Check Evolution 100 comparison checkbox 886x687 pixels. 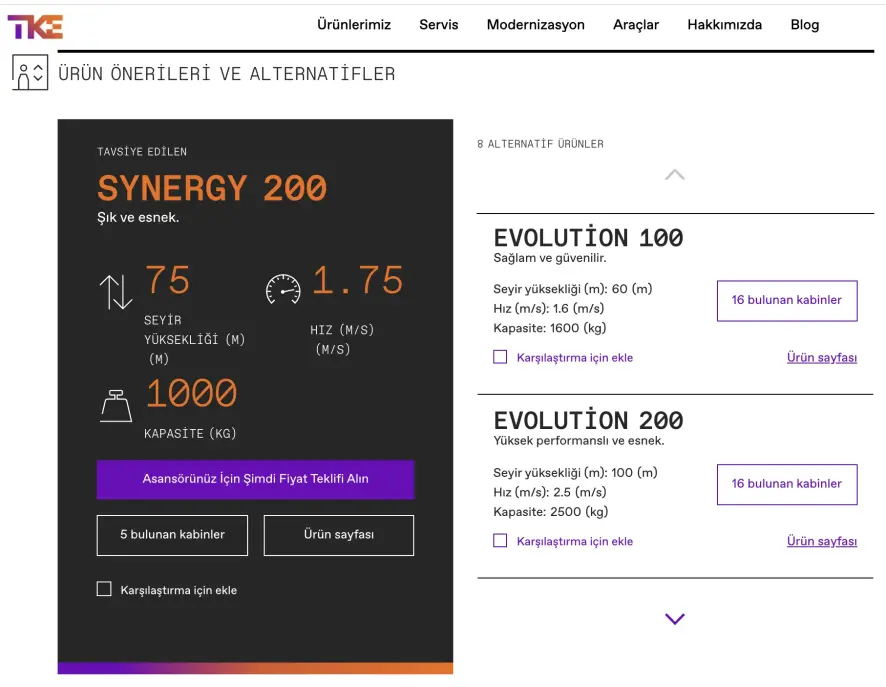click(500, 357)
